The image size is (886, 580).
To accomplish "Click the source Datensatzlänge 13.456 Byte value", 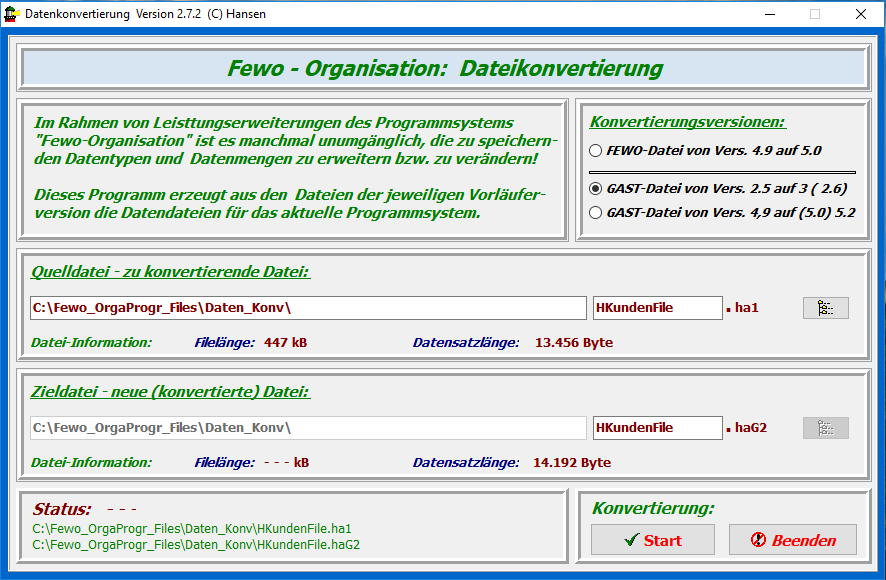I will point(573,343).
